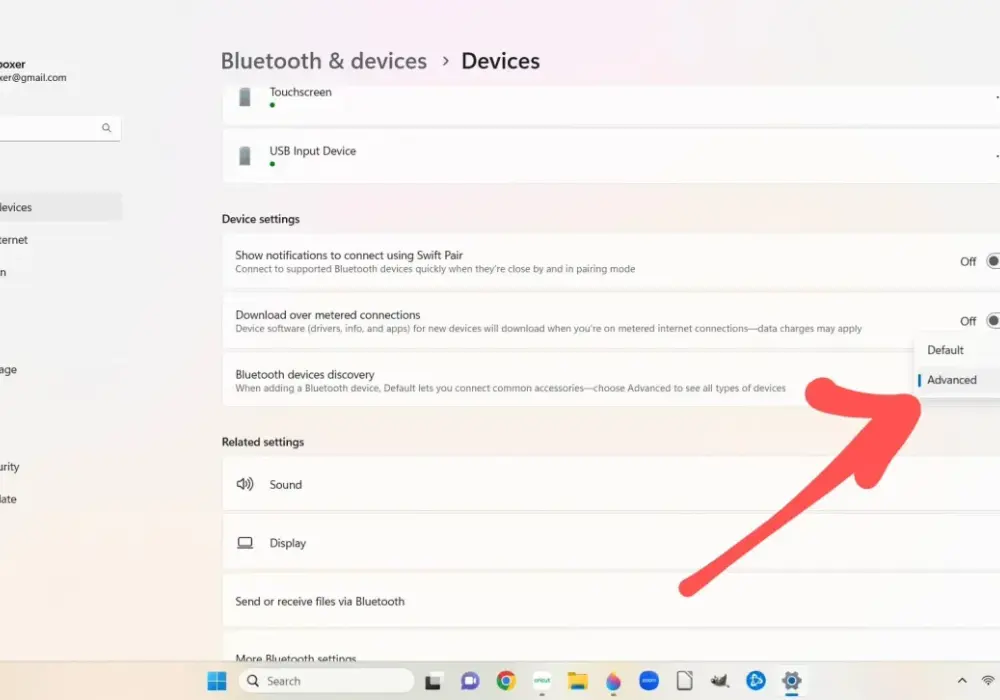Open the blue round app icon beside GIMP
The image size is (1000, 700).
(x=756, y=681)
